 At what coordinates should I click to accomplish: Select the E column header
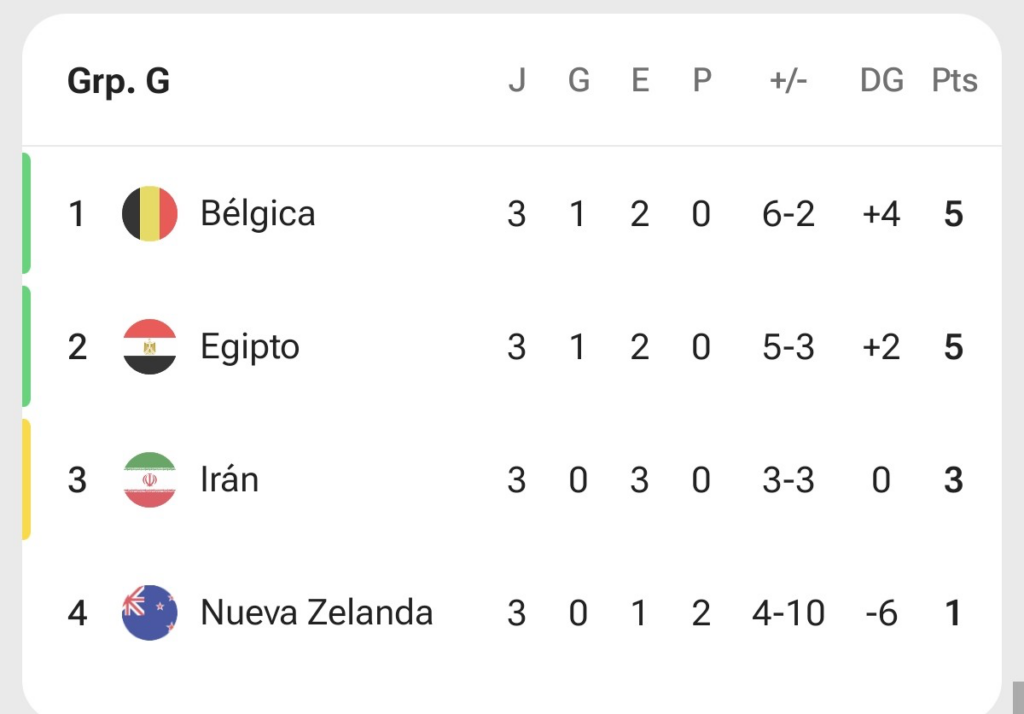640,80
